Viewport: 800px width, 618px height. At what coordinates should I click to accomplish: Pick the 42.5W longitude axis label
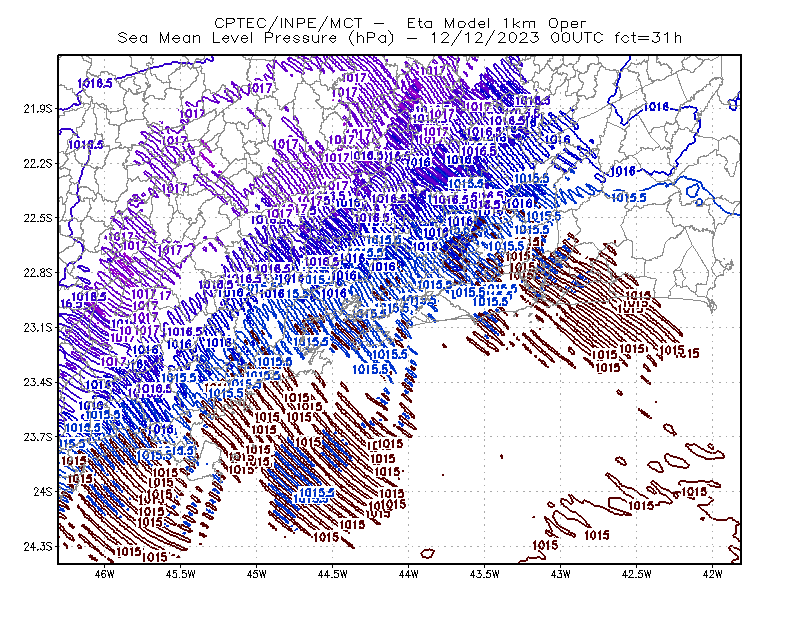tap(637, 574)
